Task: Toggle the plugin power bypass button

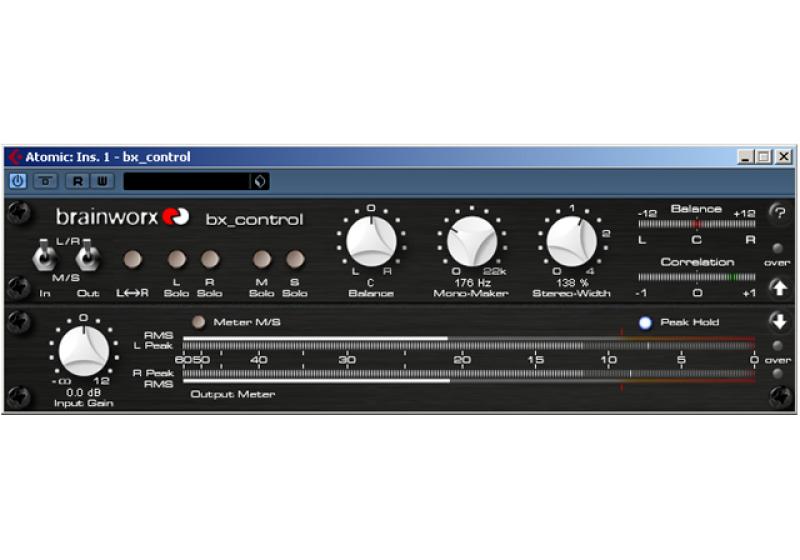Action: [18, 181]
